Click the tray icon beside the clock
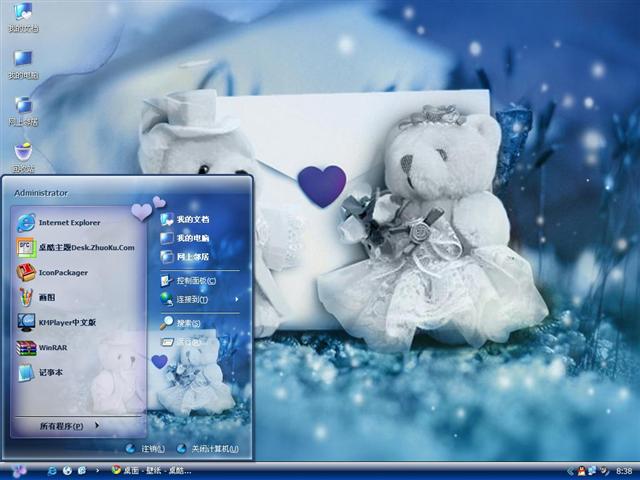Screen dimensions: 640x480 click(603, 471)
